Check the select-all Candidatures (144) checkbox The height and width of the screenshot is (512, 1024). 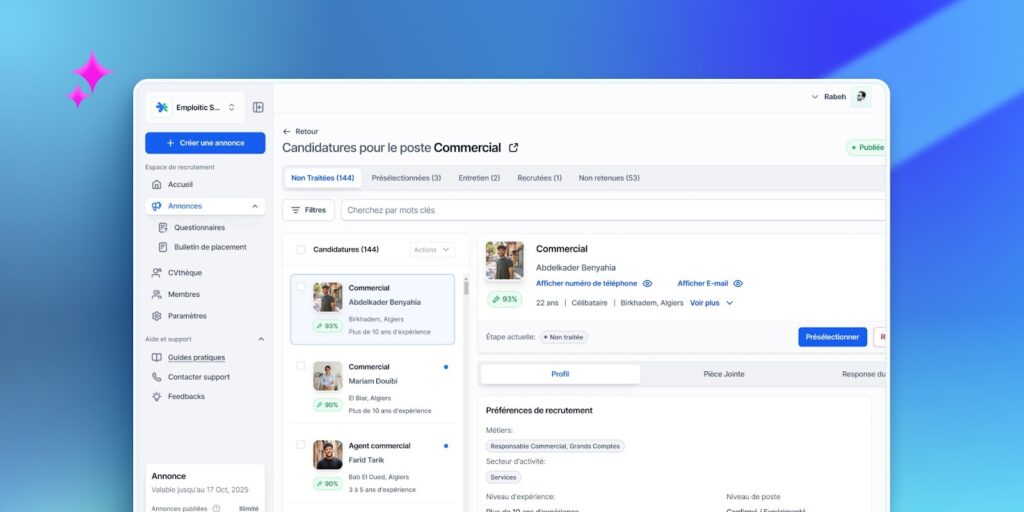pos(301,250)
